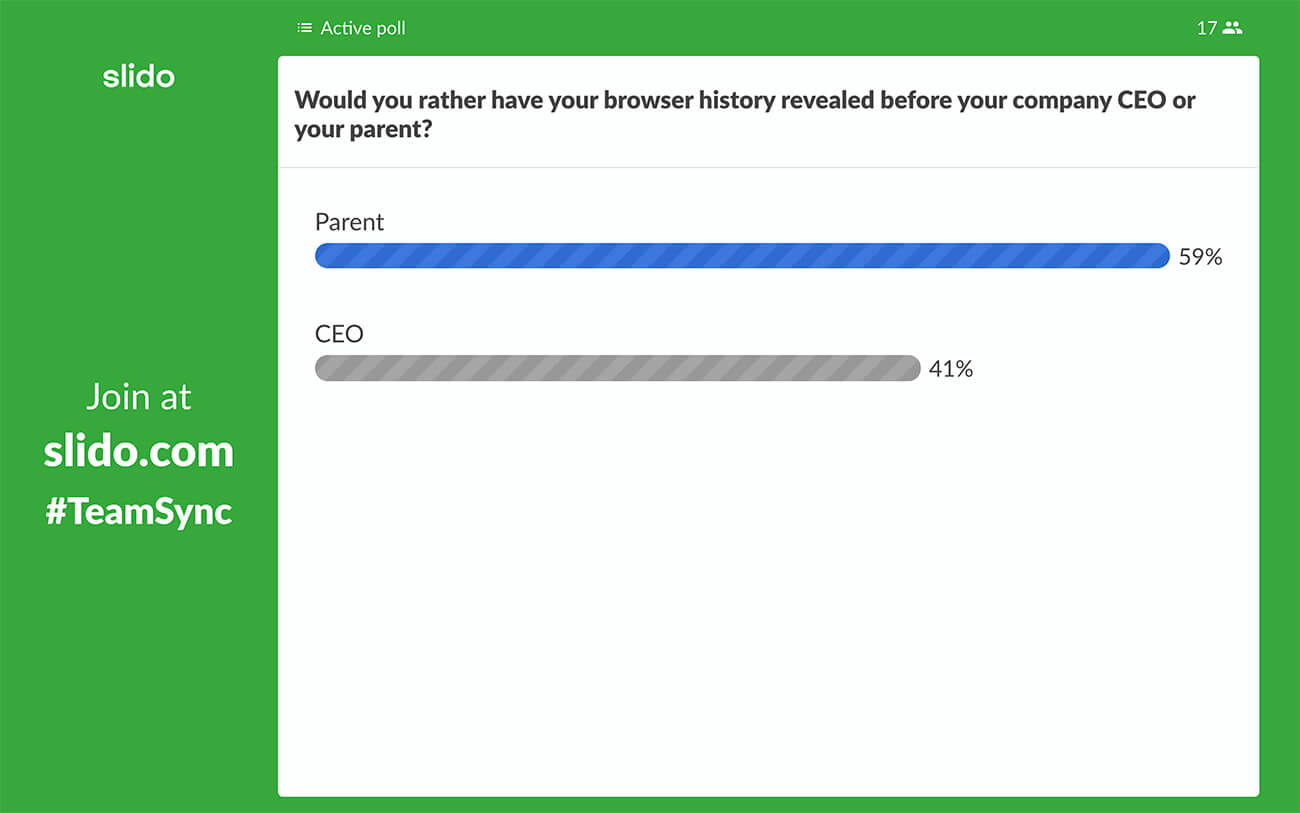Open the slido.com link
Screen dimensions: 1300x813
click(139, 452)
